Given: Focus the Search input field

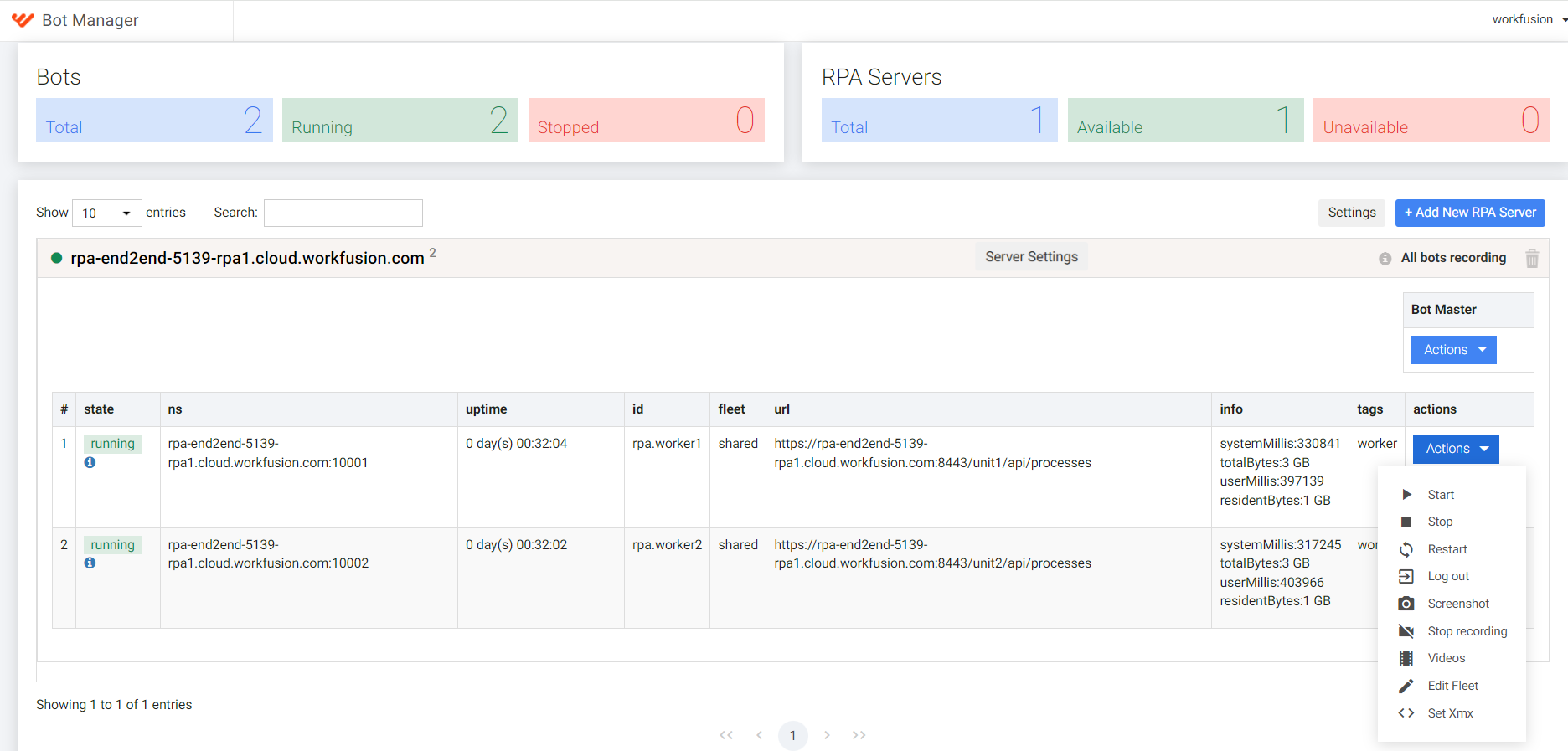Looking at the screenshot, I should coord(343,213).
